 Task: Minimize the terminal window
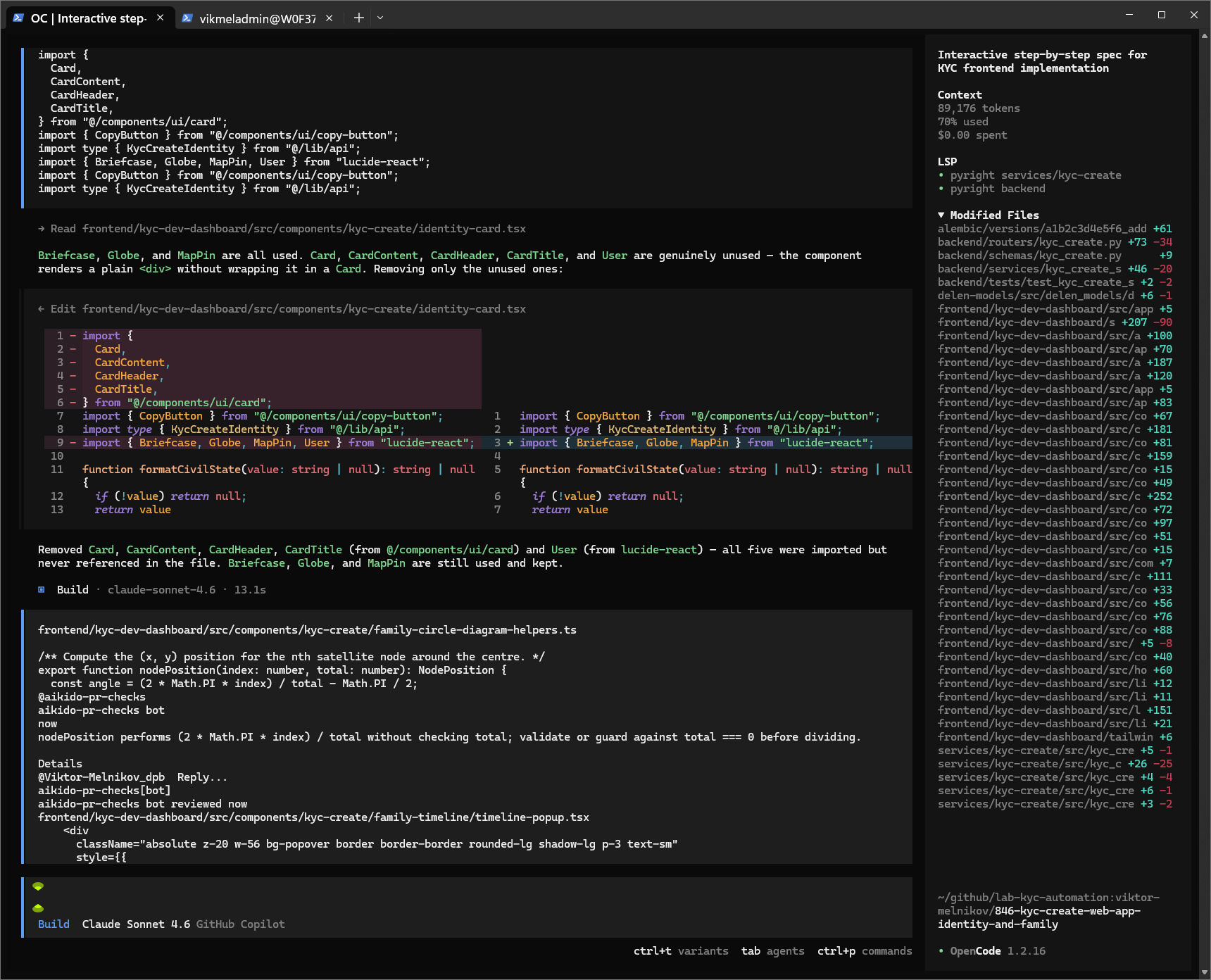point(1129,15)
